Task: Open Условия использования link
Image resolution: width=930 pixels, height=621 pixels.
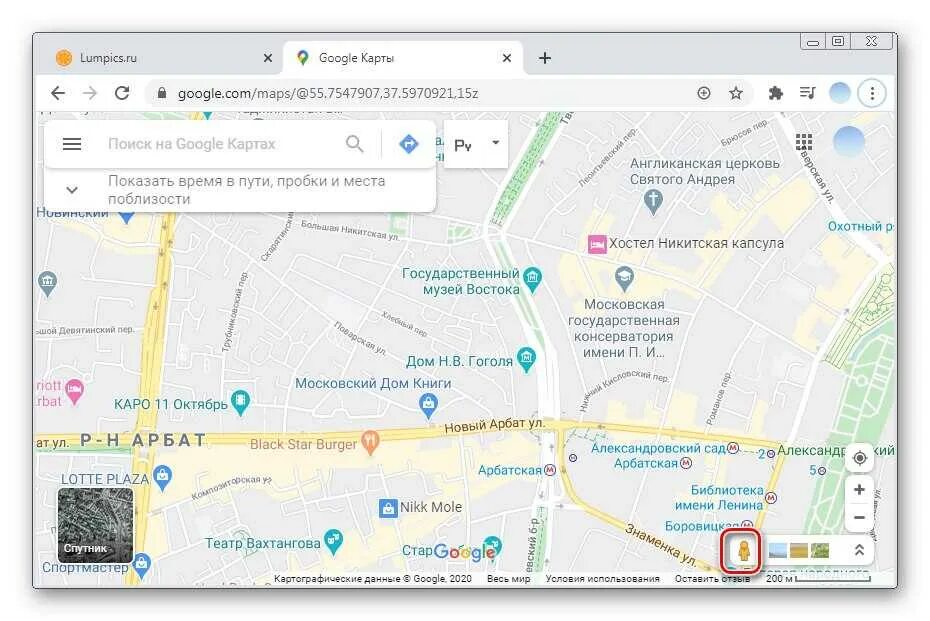Action: (x=602, y=578)
